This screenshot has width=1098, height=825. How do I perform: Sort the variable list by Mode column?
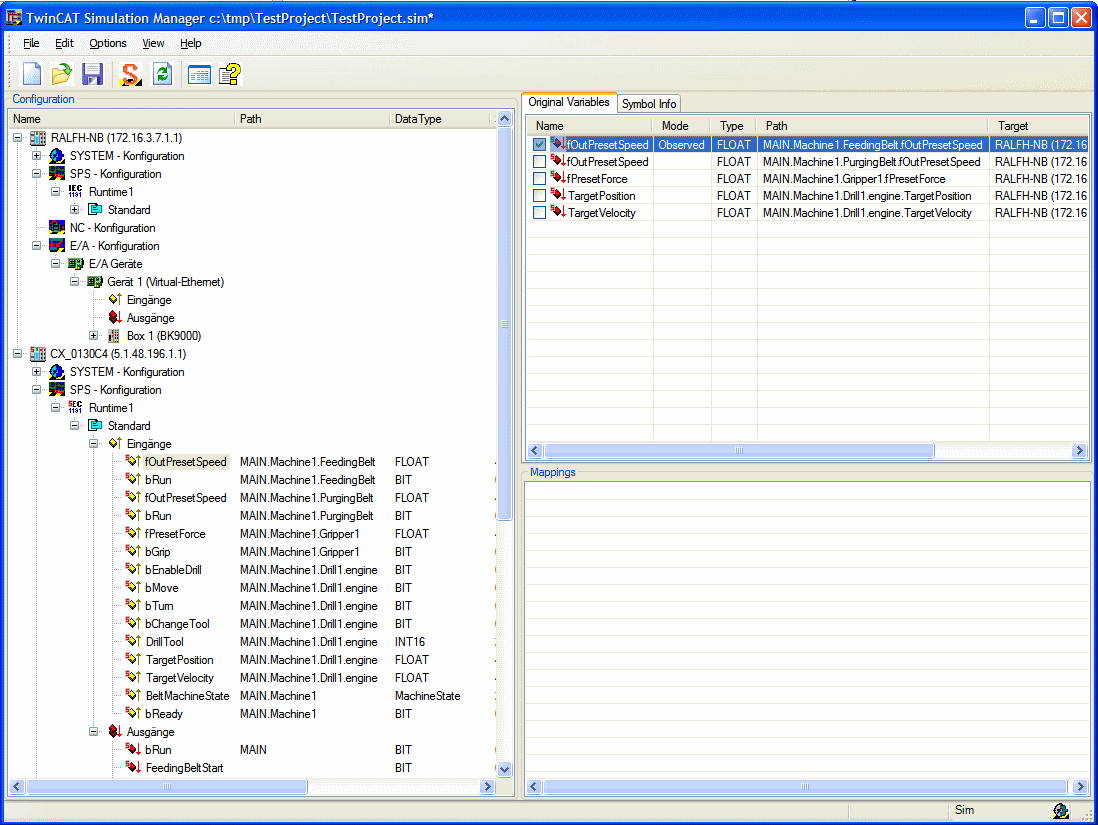click(x=681, y=126)
